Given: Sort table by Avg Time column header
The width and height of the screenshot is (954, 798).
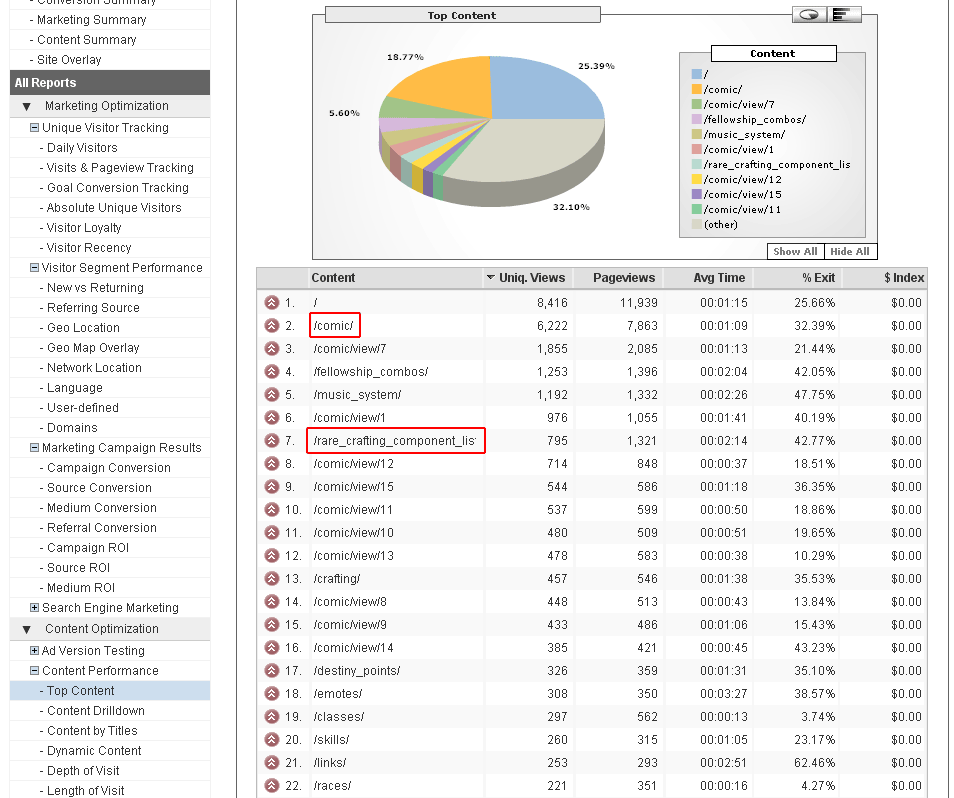Looking at the screenshot, I should [x=719, y=278].
